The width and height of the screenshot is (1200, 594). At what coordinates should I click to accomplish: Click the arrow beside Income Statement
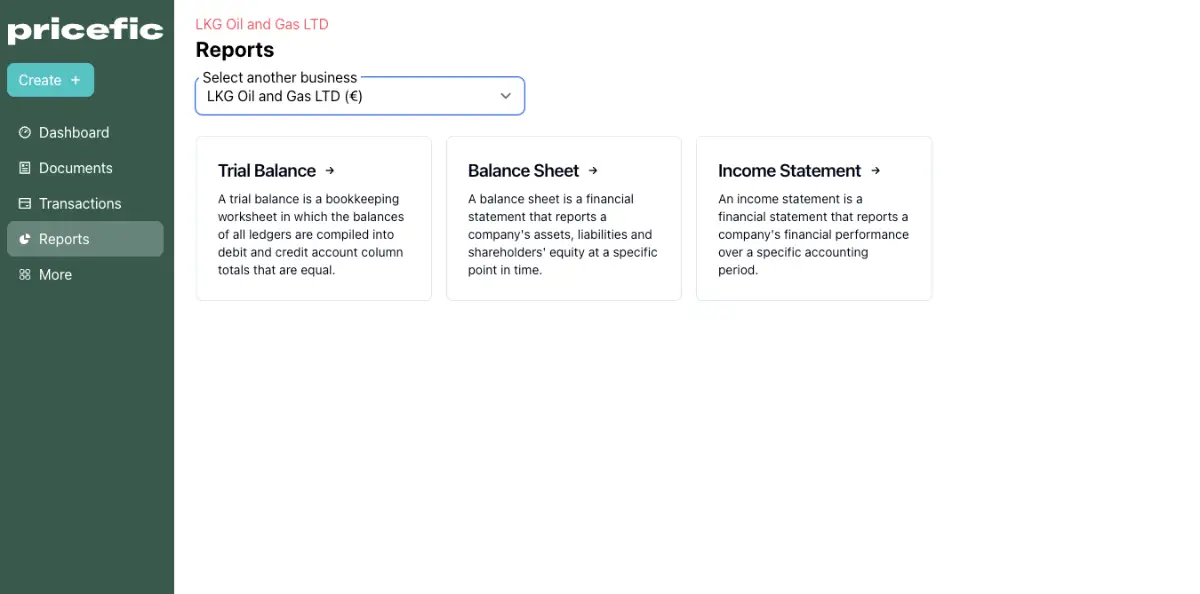click(x=875, y=171)
